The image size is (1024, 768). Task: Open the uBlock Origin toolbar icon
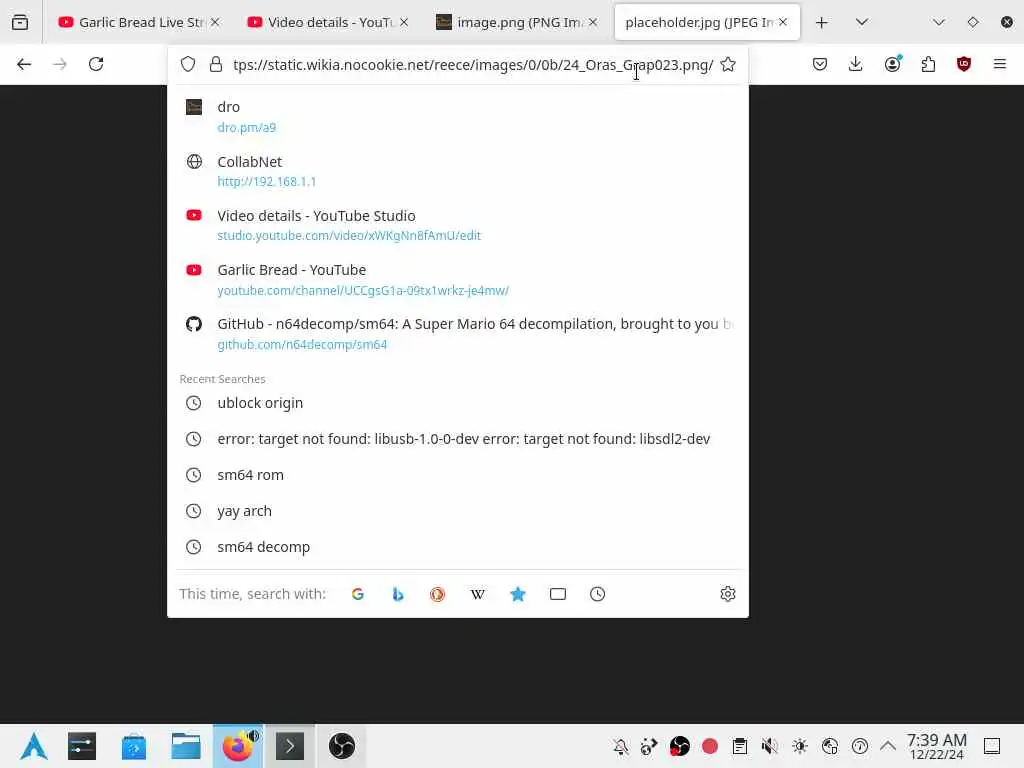(964, 64)
